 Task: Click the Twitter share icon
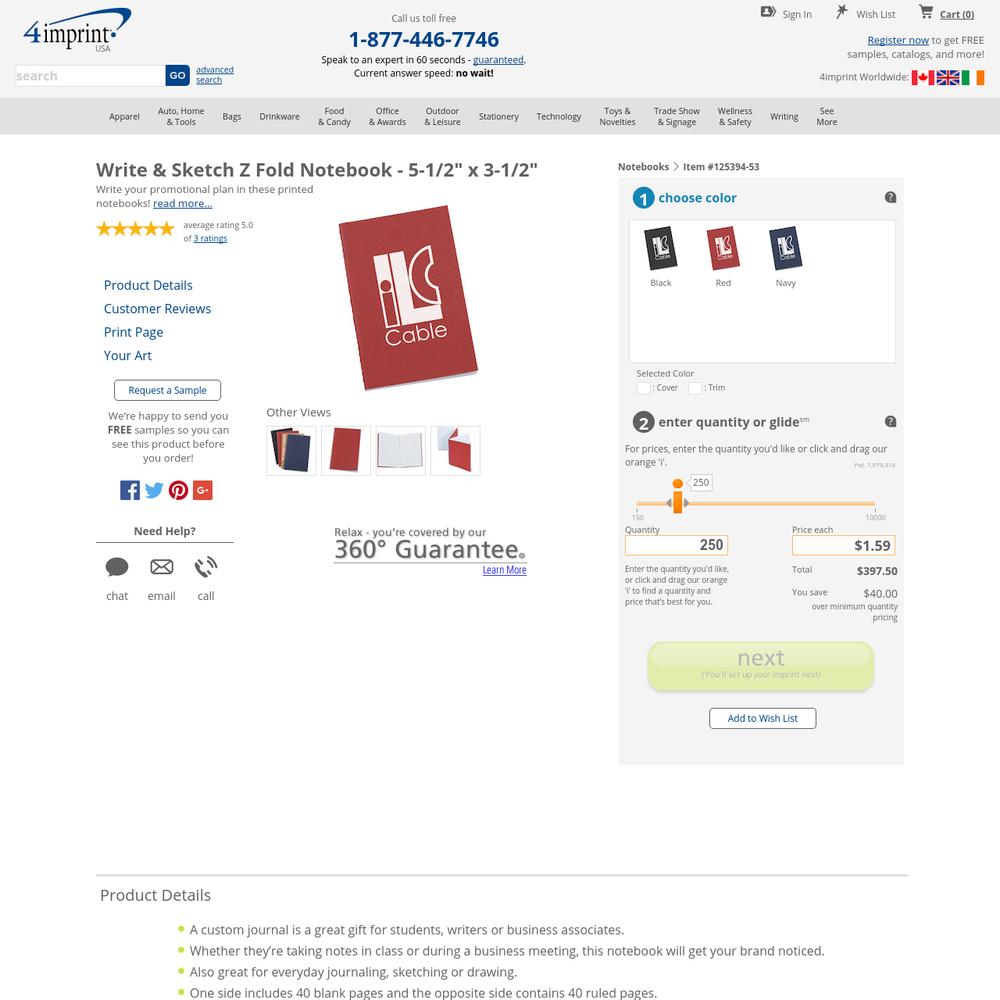point(154,490)
